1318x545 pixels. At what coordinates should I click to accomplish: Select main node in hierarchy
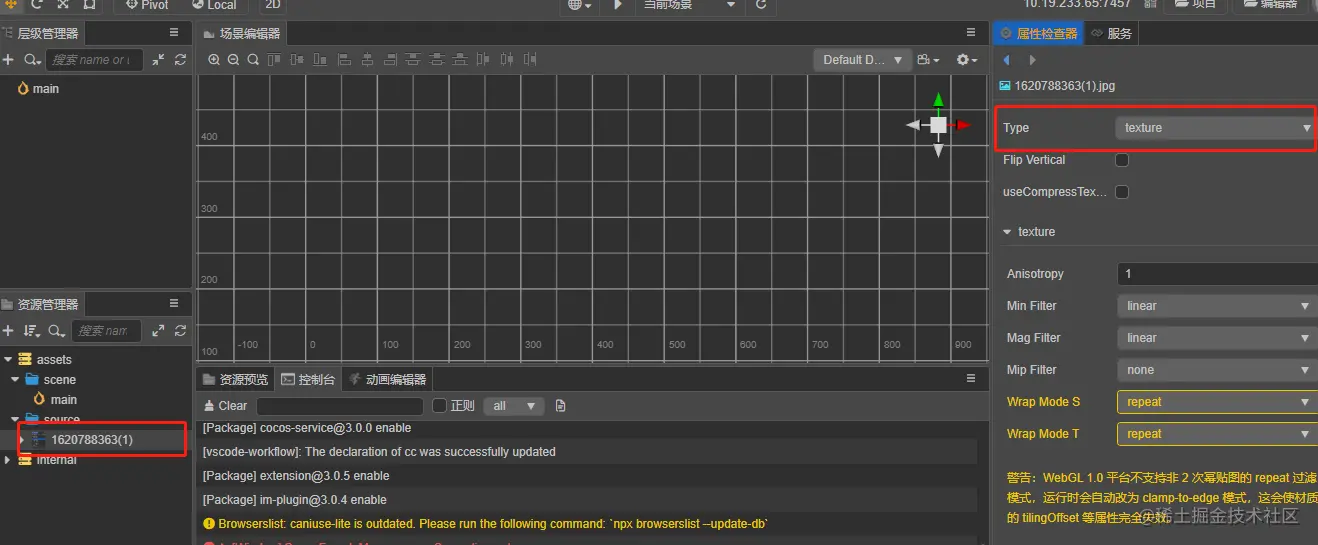click(46, 89)
